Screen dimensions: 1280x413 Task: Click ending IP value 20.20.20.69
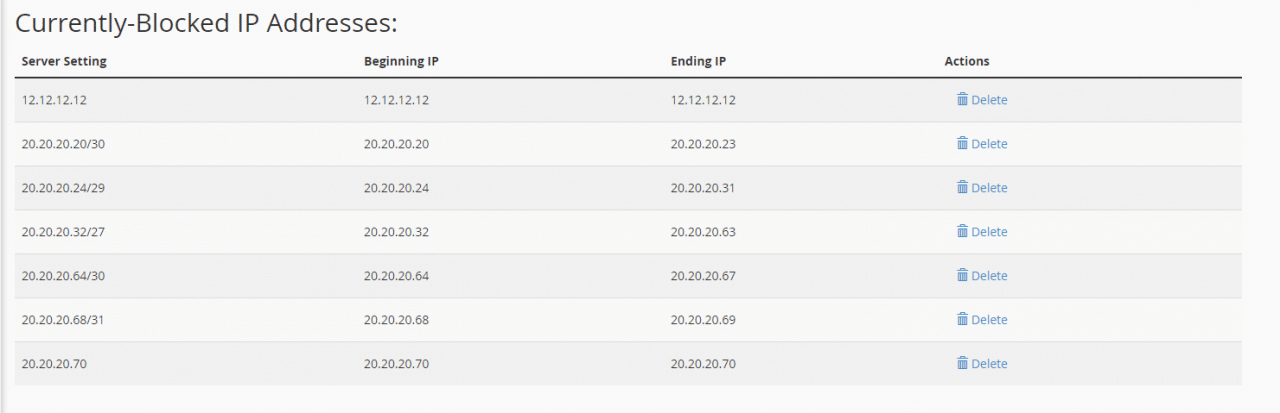(703, 320)
